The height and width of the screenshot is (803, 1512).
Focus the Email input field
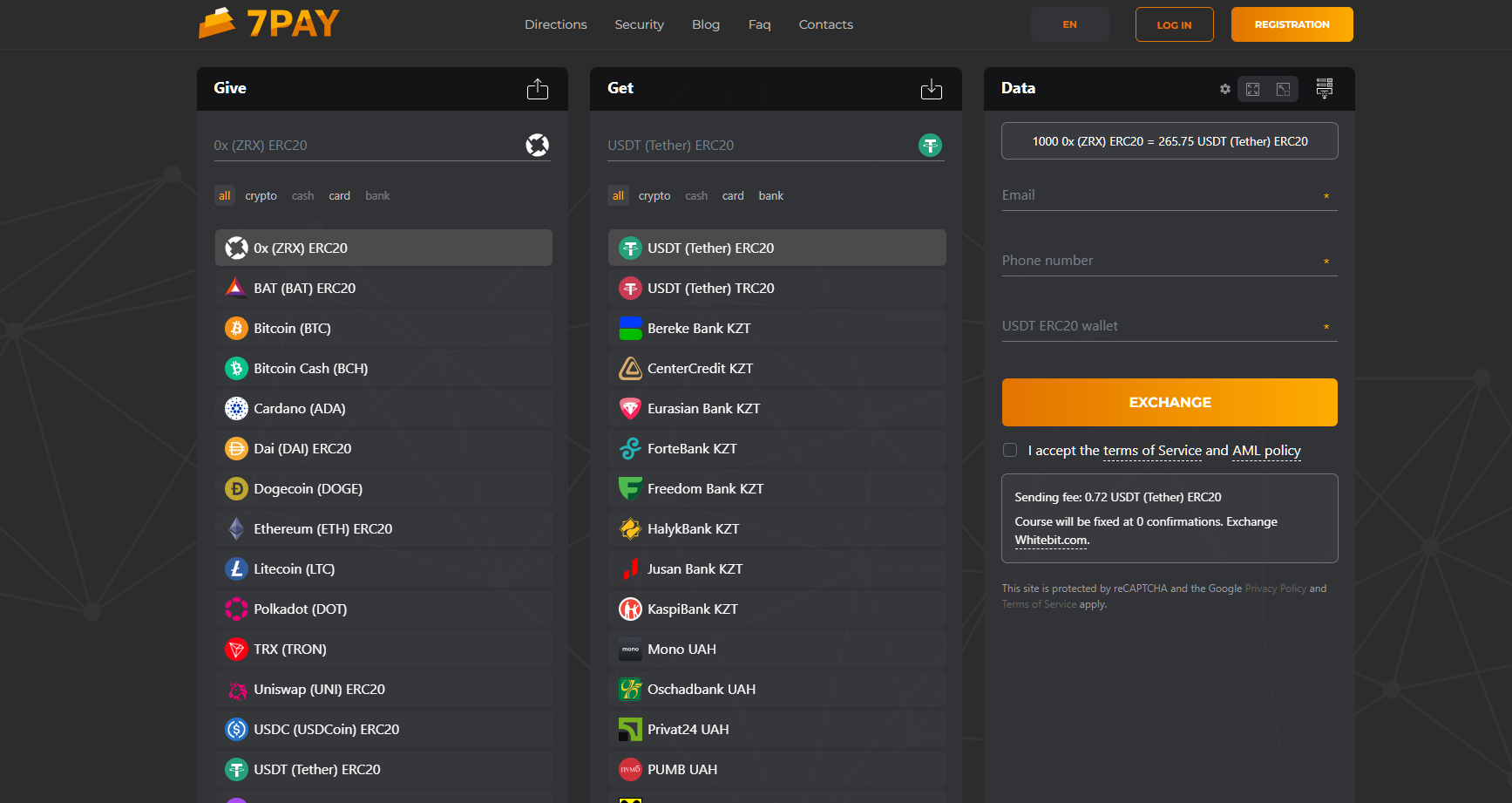coord(1170,195)
